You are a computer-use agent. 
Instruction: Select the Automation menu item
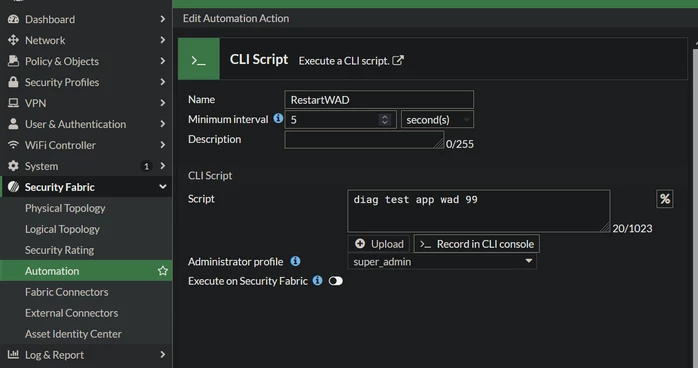tap(86, 271)
